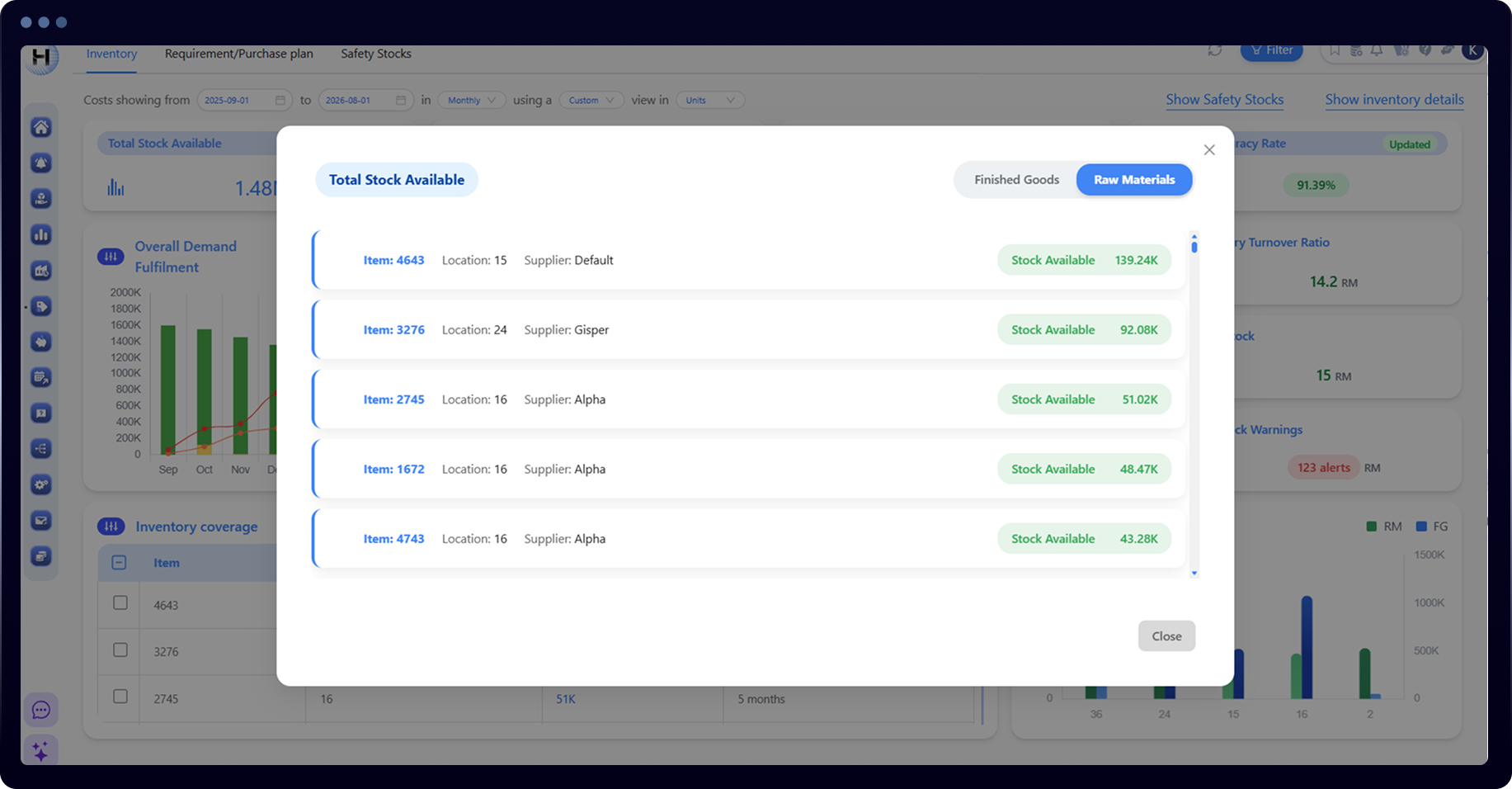Select the Item: 4743 row
This screenshot has height=789, width=1512.
coord(749,539)
